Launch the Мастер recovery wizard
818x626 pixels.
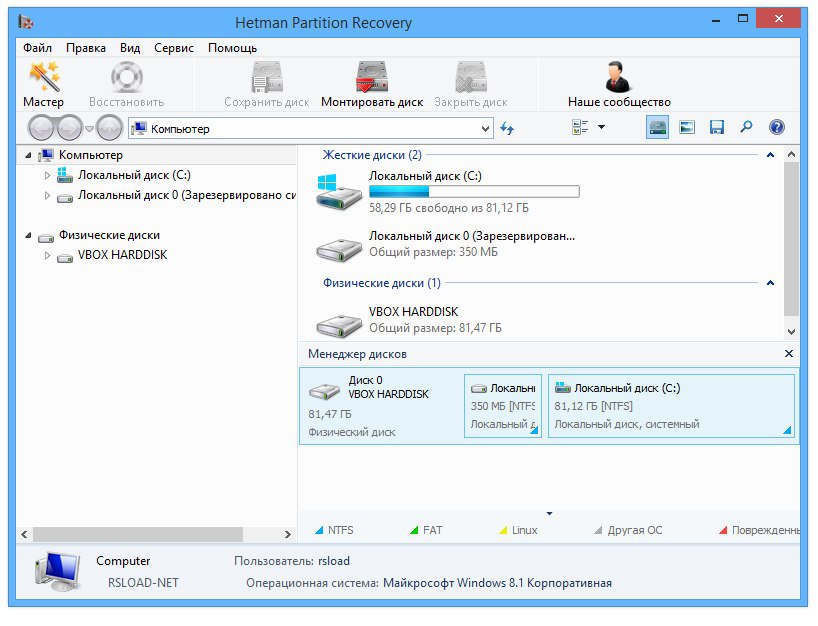click(44, 84)
